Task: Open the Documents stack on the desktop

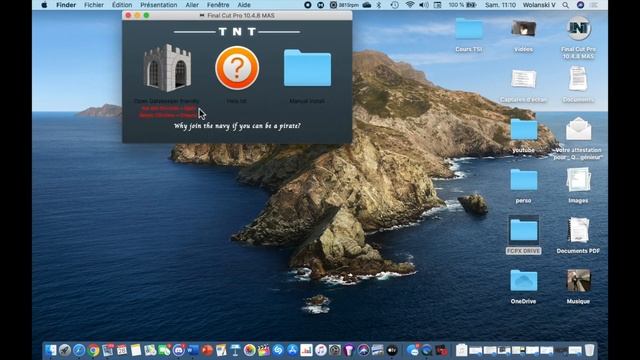Action: [x=578, y=79]
